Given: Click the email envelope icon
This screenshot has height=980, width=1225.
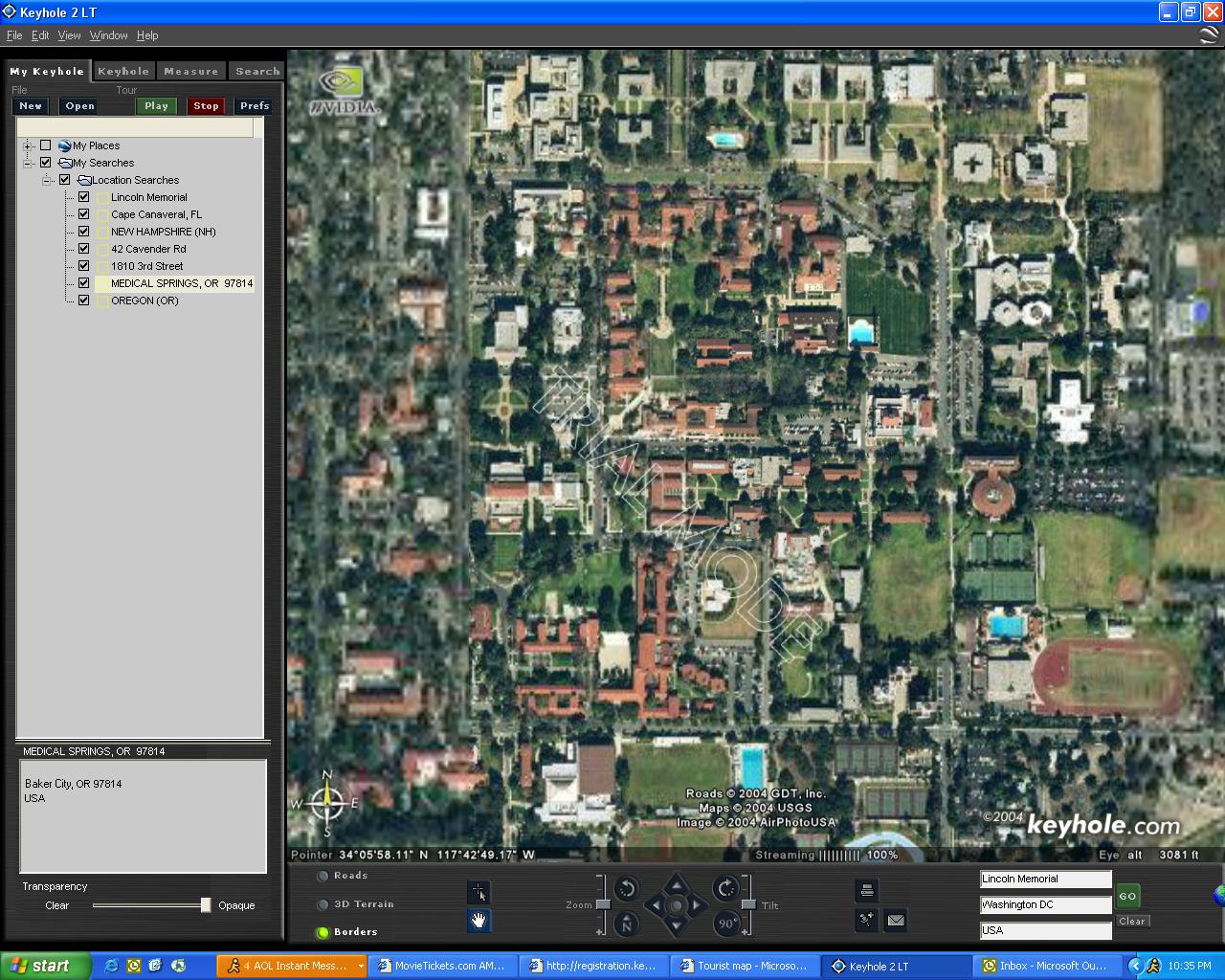Looking at the screenshot, I should pyautogui.click(x=895, y=921).
